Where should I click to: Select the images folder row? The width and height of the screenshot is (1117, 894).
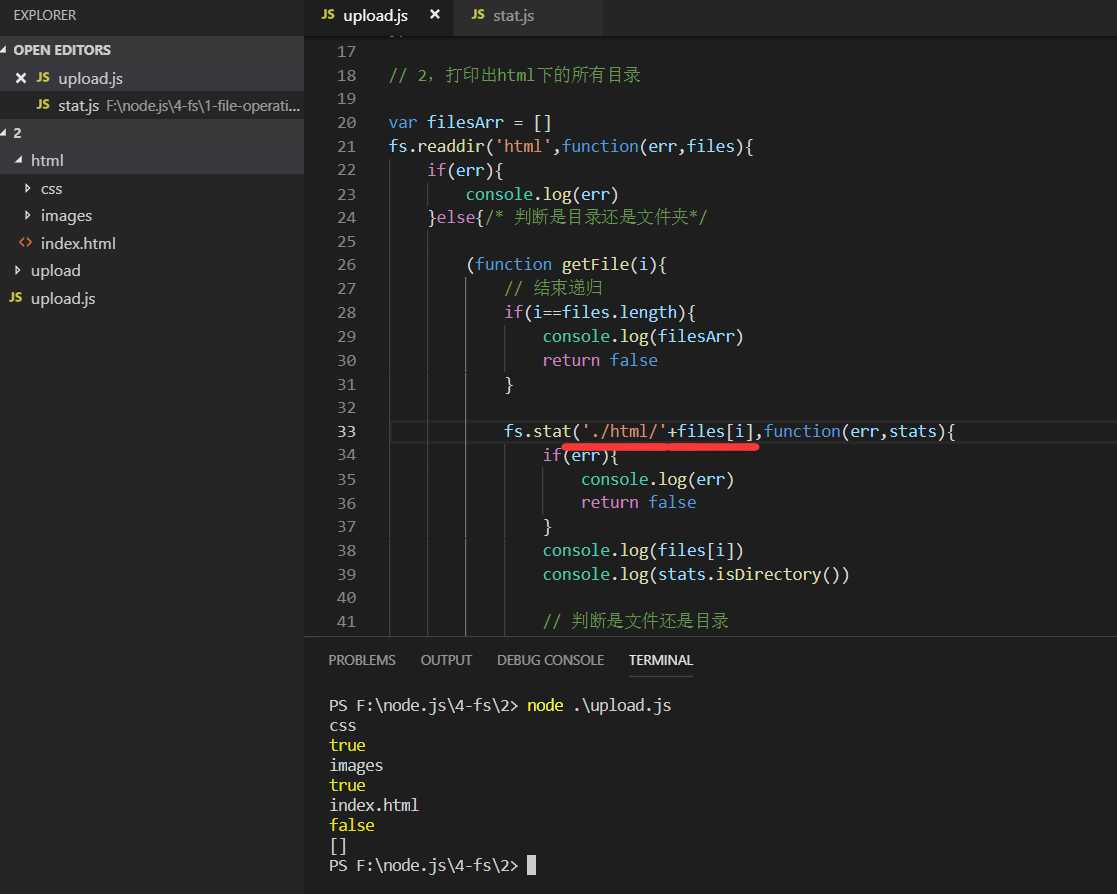pos(152,215)
